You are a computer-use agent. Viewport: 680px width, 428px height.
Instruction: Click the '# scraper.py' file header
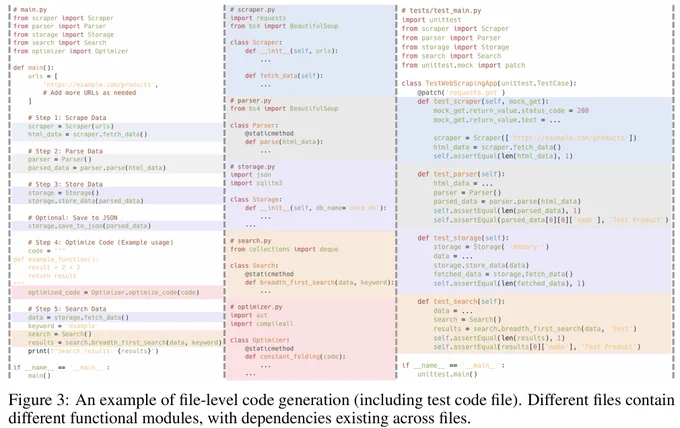pos(252,10)
